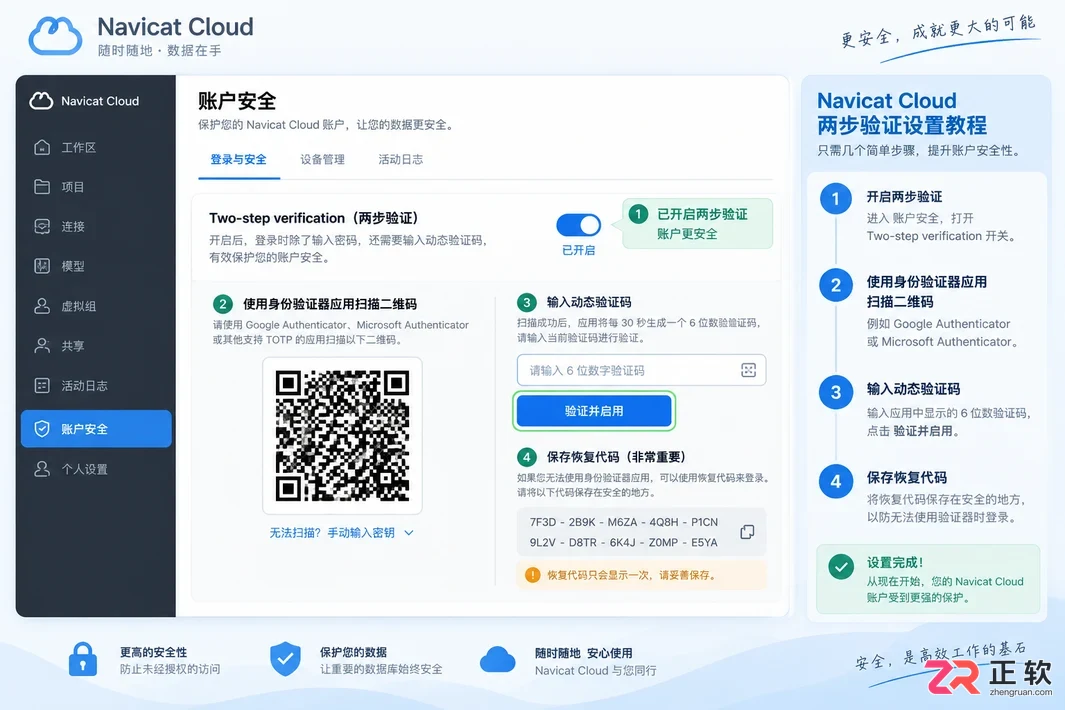1065x710 pixels.
Task: Click 验证并启用 button
Action: (594, 411)
